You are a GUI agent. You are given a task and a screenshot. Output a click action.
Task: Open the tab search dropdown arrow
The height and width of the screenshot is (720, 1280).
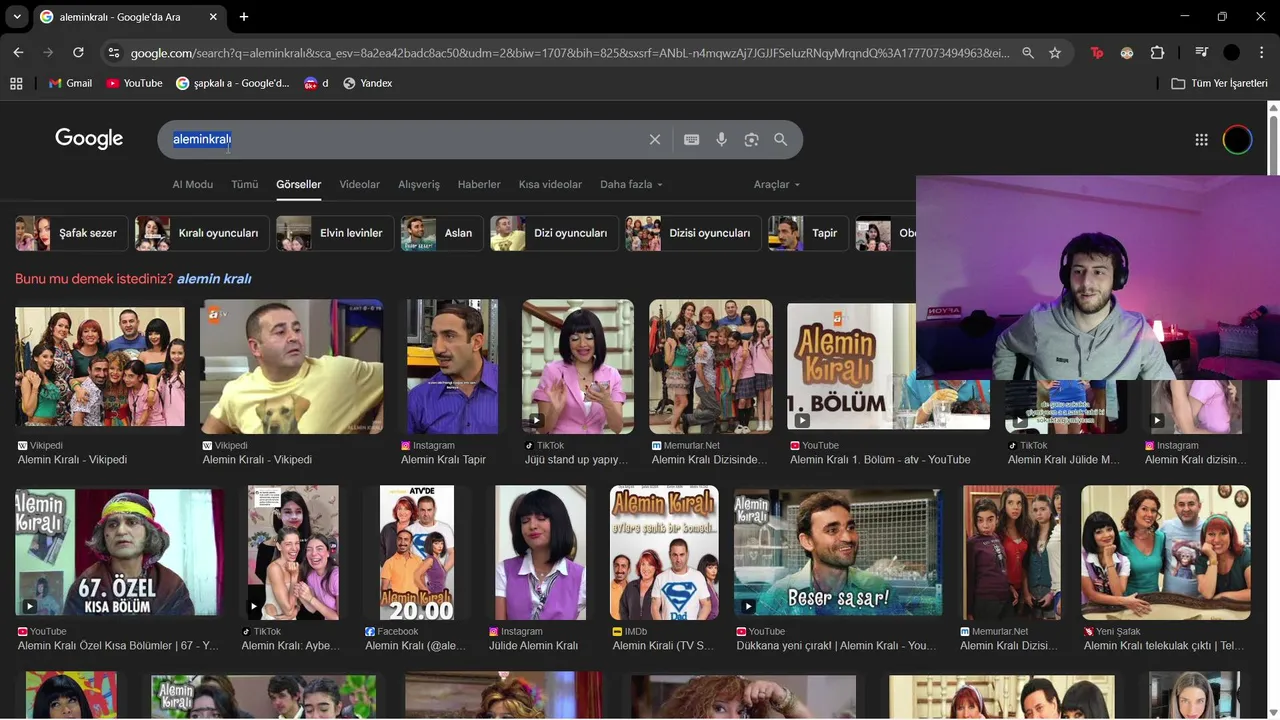17,17
